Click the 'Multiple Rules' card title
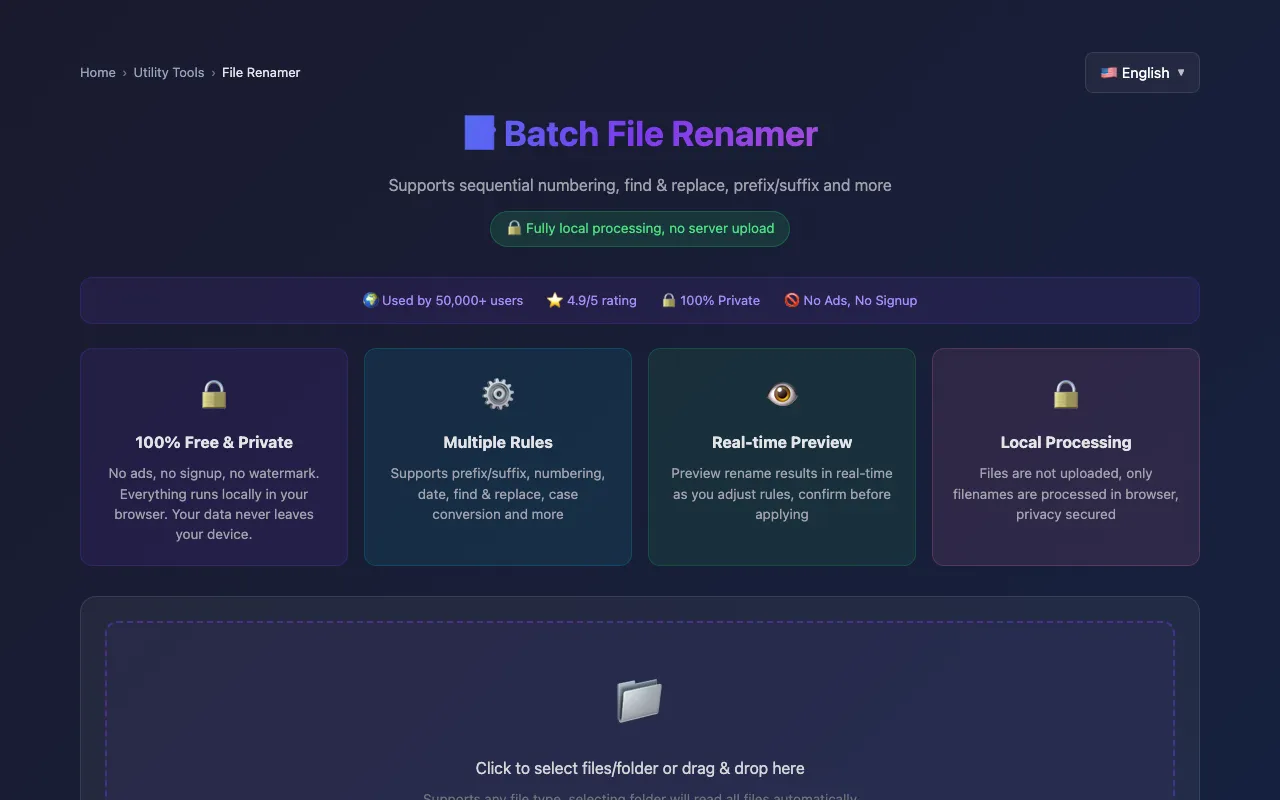Viewport: 1280px width, 800px height. point(498,442)
